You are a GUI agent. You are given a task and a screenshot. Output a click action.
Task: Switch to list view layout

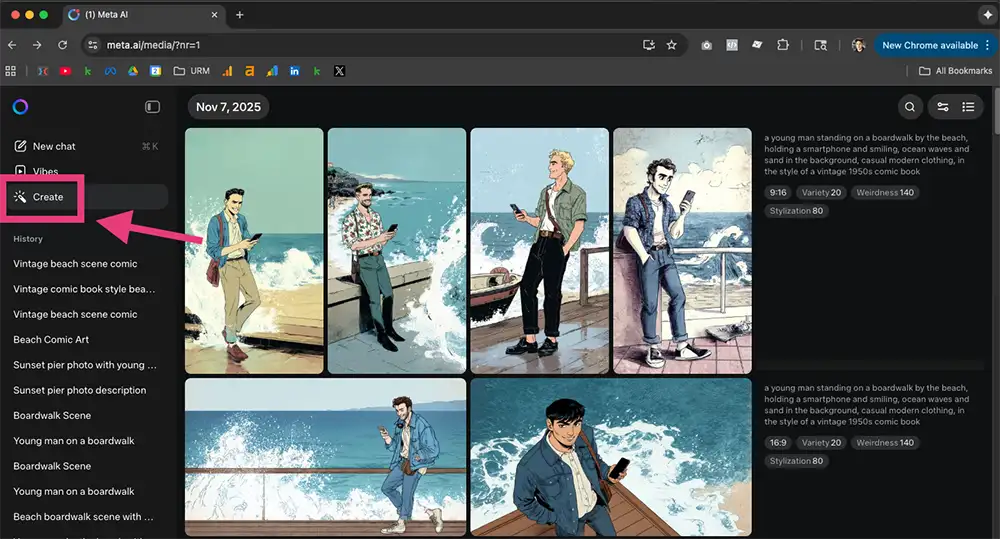968,107
